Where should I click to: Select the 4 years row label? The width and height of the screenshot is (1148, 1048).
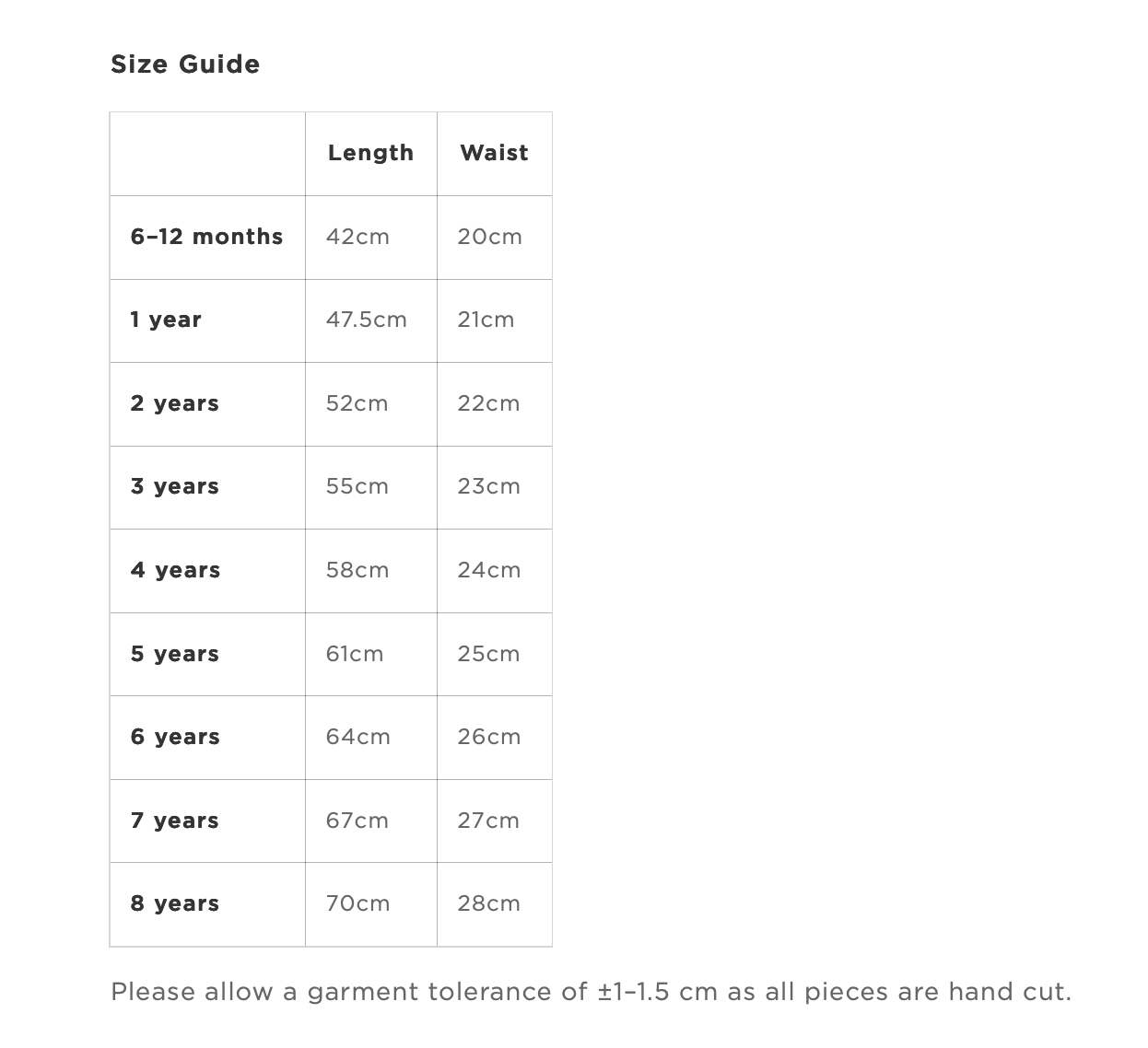[x=176, y=570]
